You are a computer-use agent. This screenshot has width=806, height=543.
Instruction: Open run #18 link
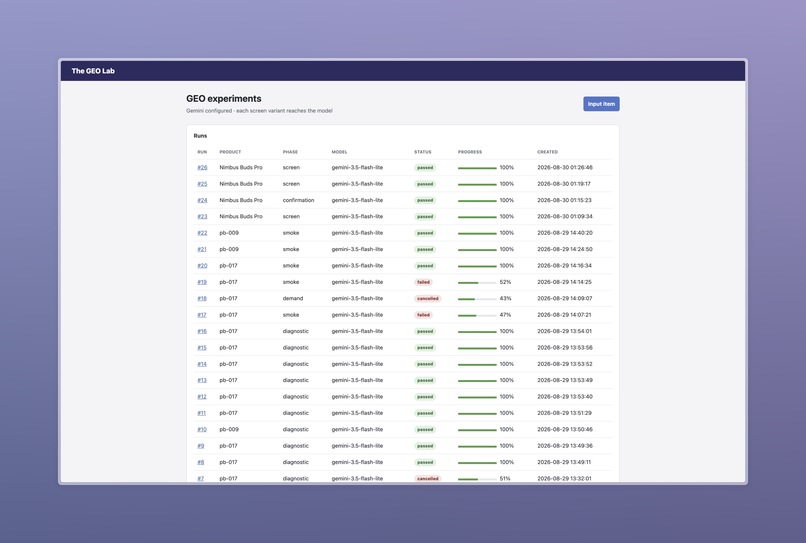[202, 299]
